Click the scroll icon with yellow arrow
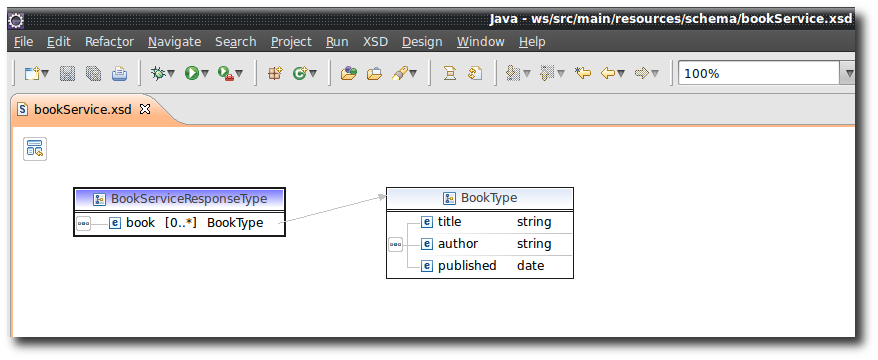Screen dimensions: 878x360 click(x=475, y=73)
